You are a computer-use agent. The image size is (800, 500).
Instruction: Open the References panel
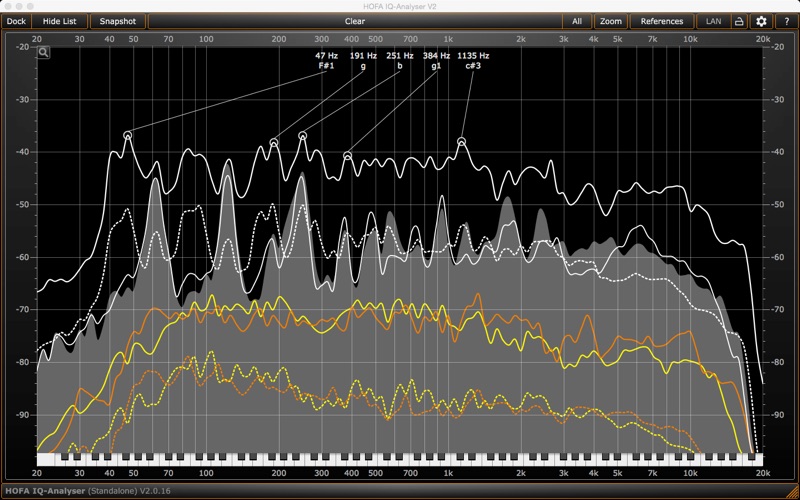pos(662,21)
